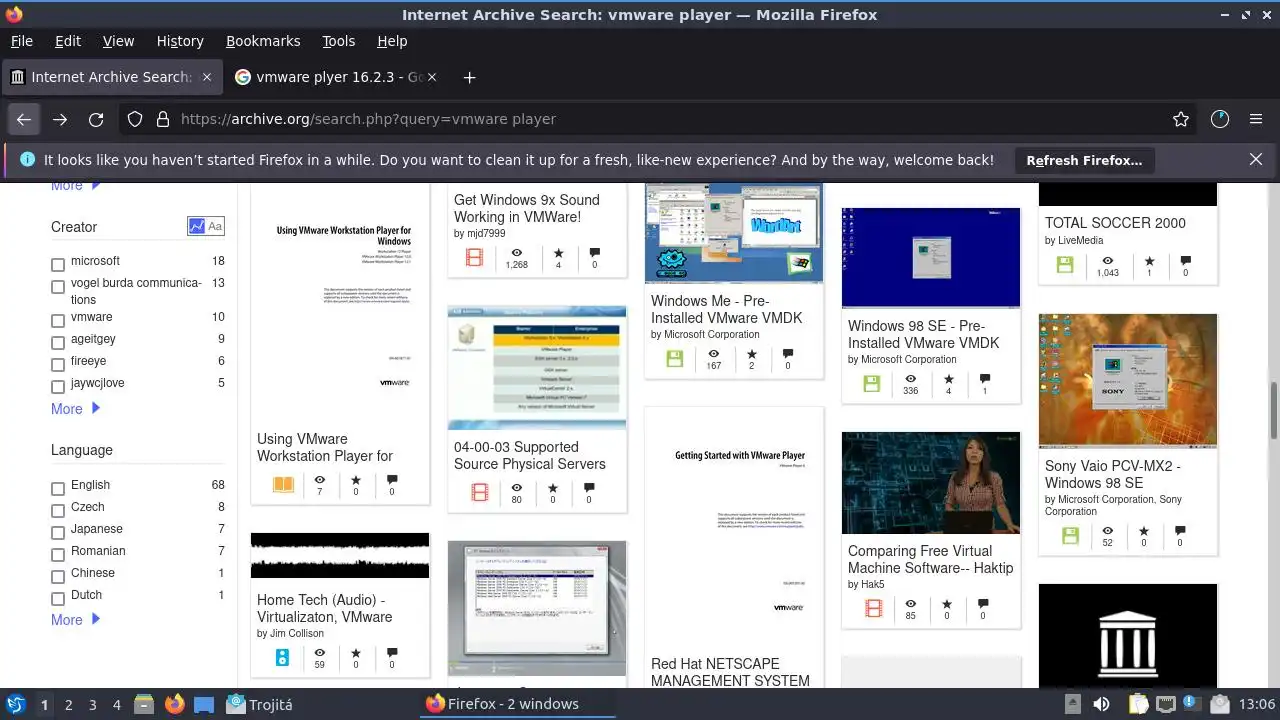The height and width of the screenshot is (720, 1280).
Task: Open the History menu
Action: point(180,41)
